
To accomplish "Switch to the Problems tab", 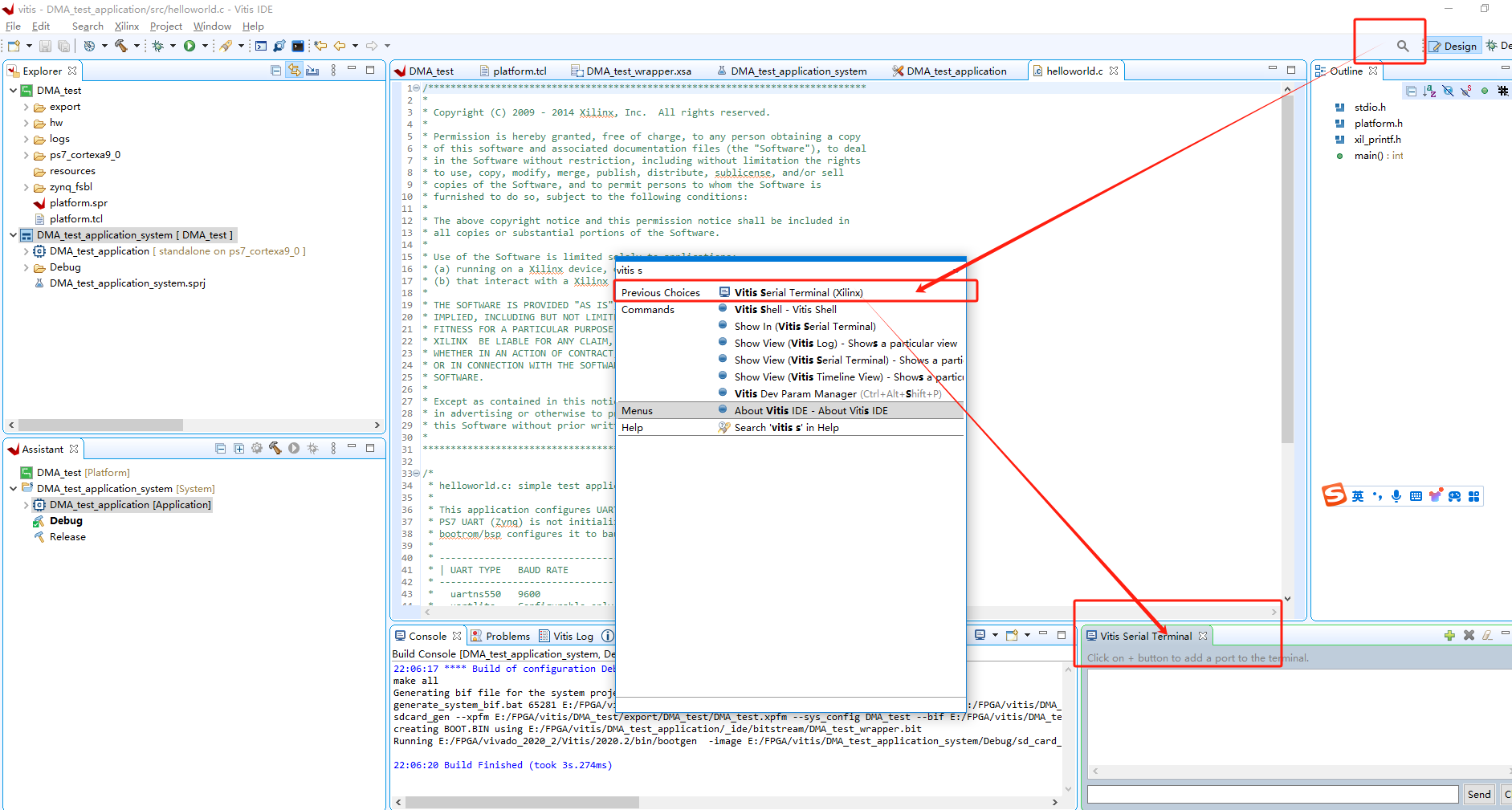I will 500,636.
